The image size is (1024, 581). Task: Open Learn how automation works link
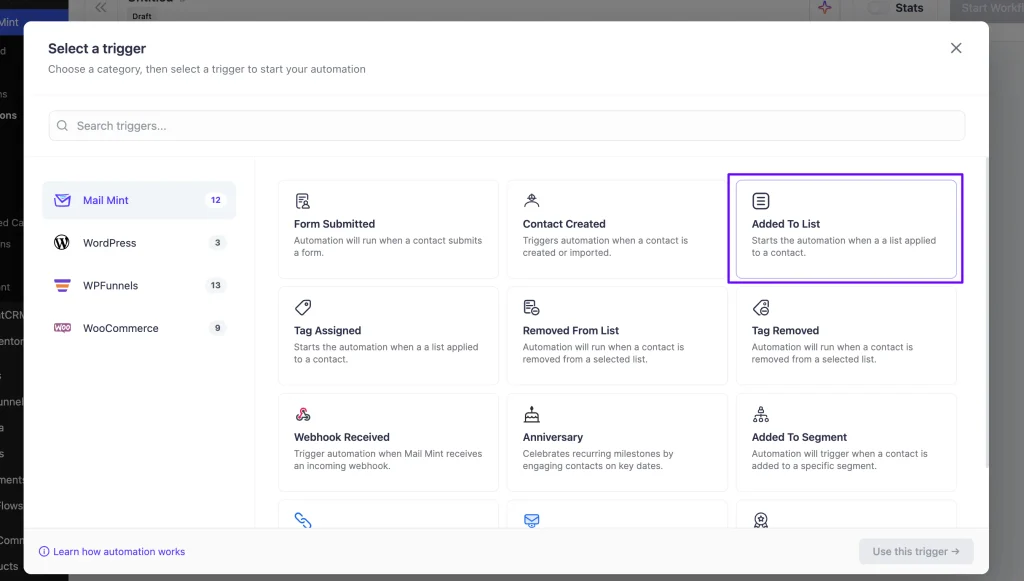pos(119,552)
